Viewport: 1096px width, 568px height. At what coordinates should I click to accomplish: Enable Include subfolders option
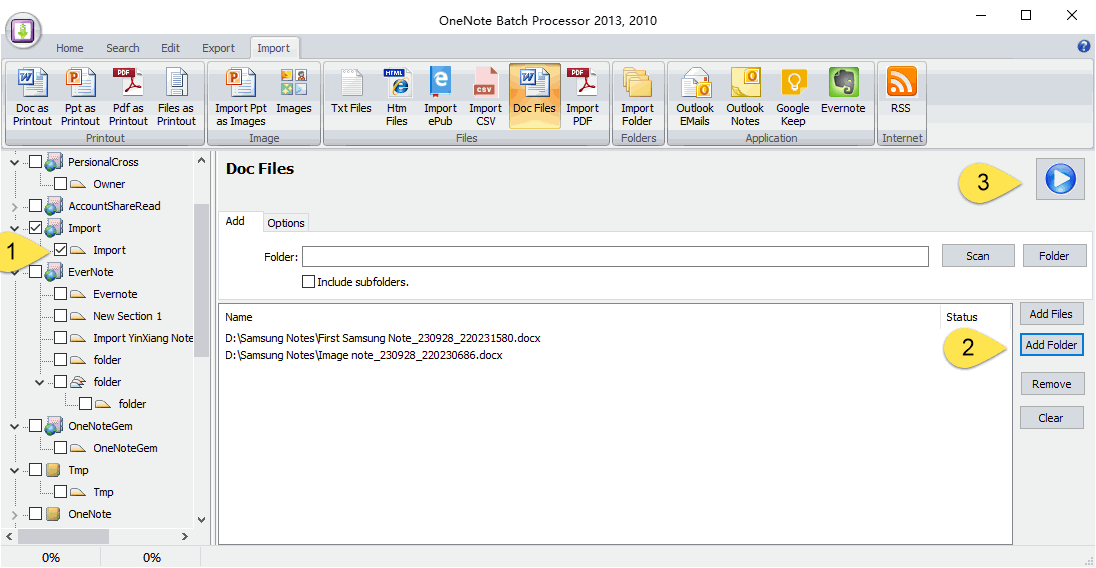tap(308, 282)
